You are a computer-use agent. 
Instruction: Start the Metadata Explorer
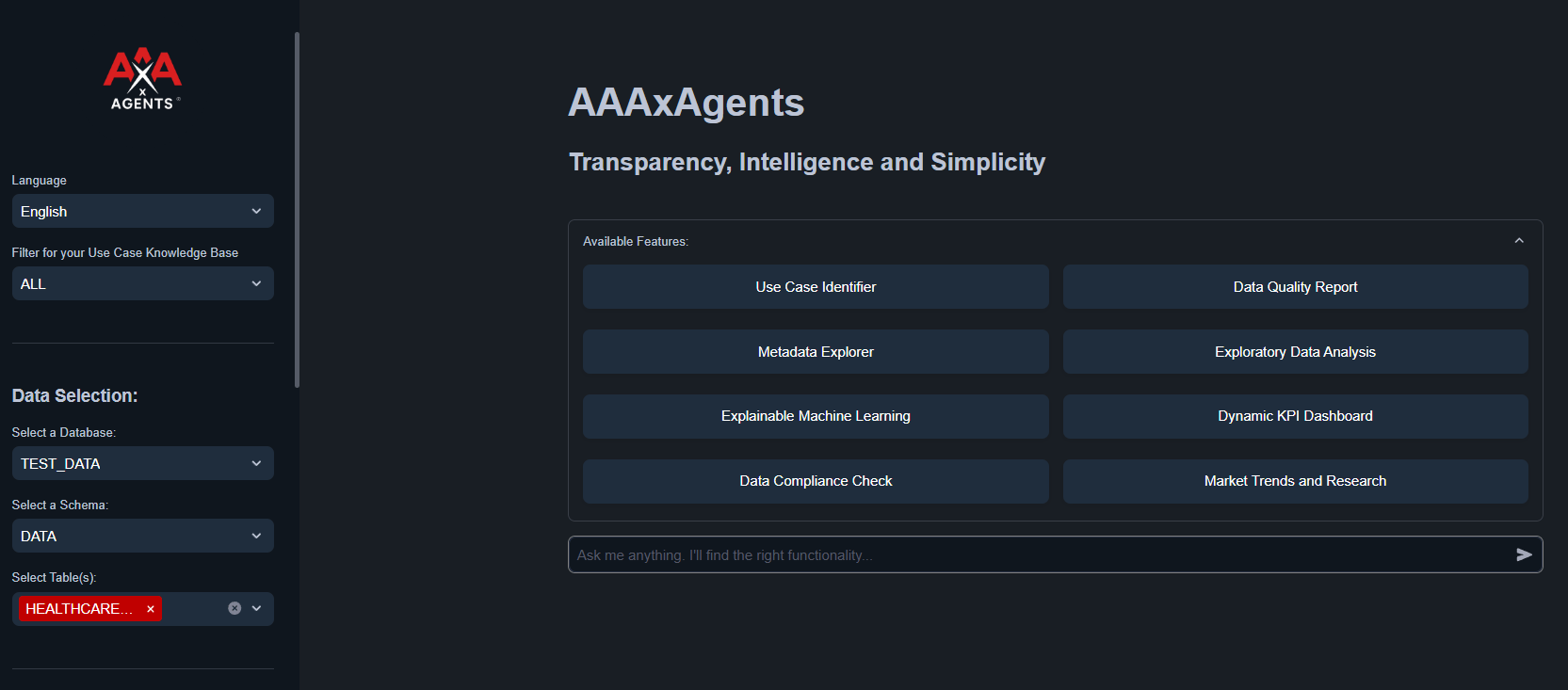(x=816, y=352)
